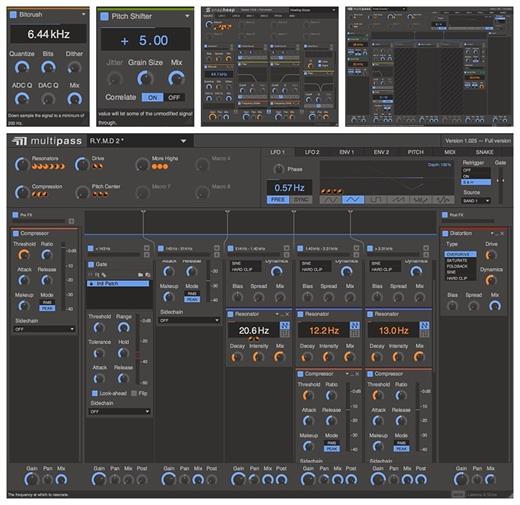Switch to the ENV 2 tab
The width and height of the screenshot is (520, 505).
pos(381,152)
